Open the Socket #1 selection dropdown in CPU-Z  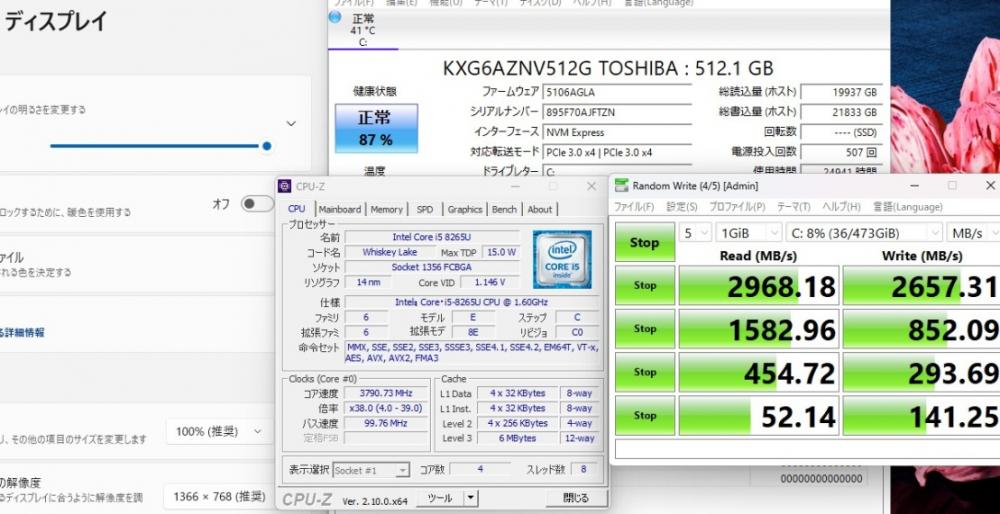click(x=371, y=471)
